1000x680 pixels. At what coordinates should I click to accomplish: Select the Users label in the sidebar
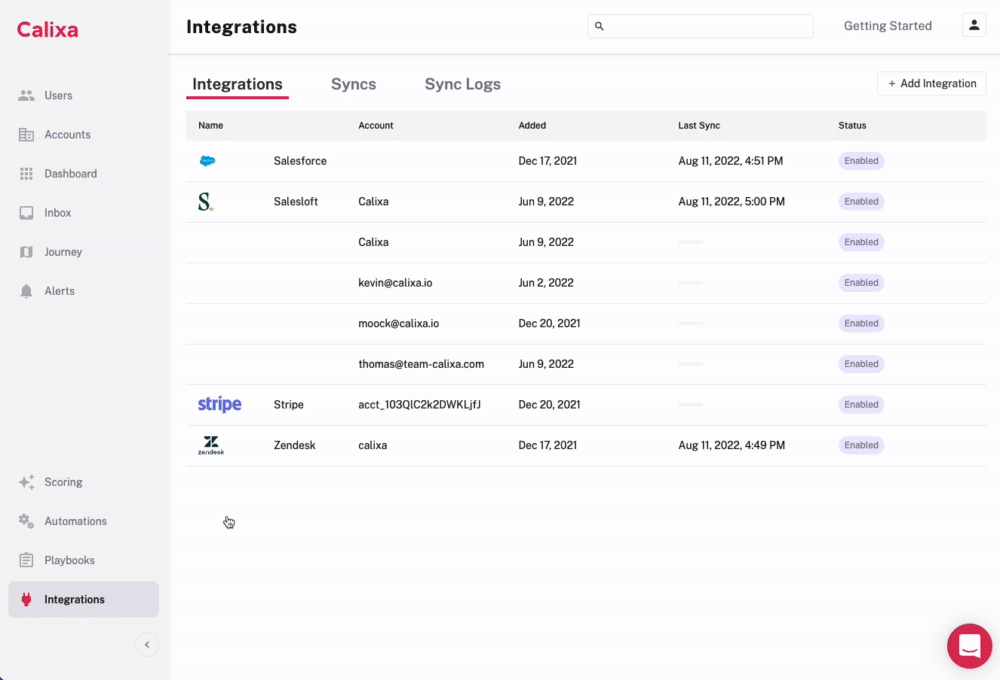(58, 96)
